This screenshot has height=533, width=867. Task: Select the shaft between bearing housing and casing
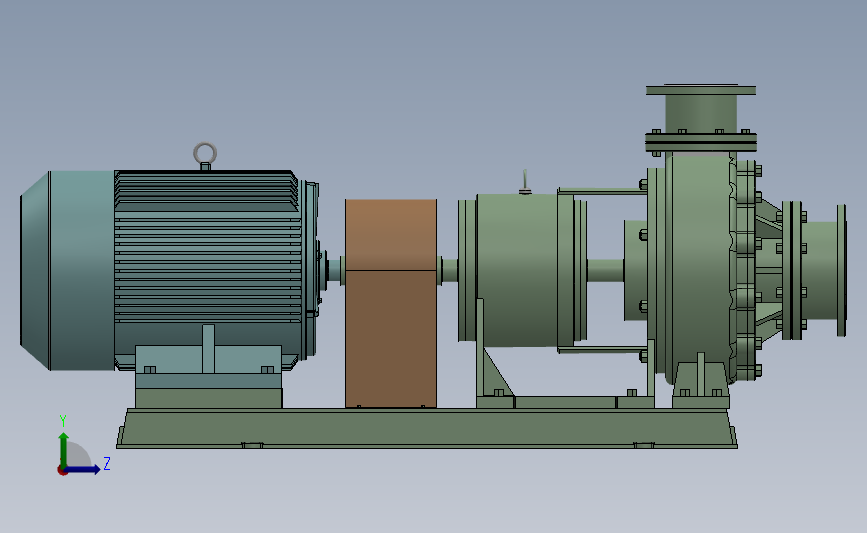tap(605, 270)
